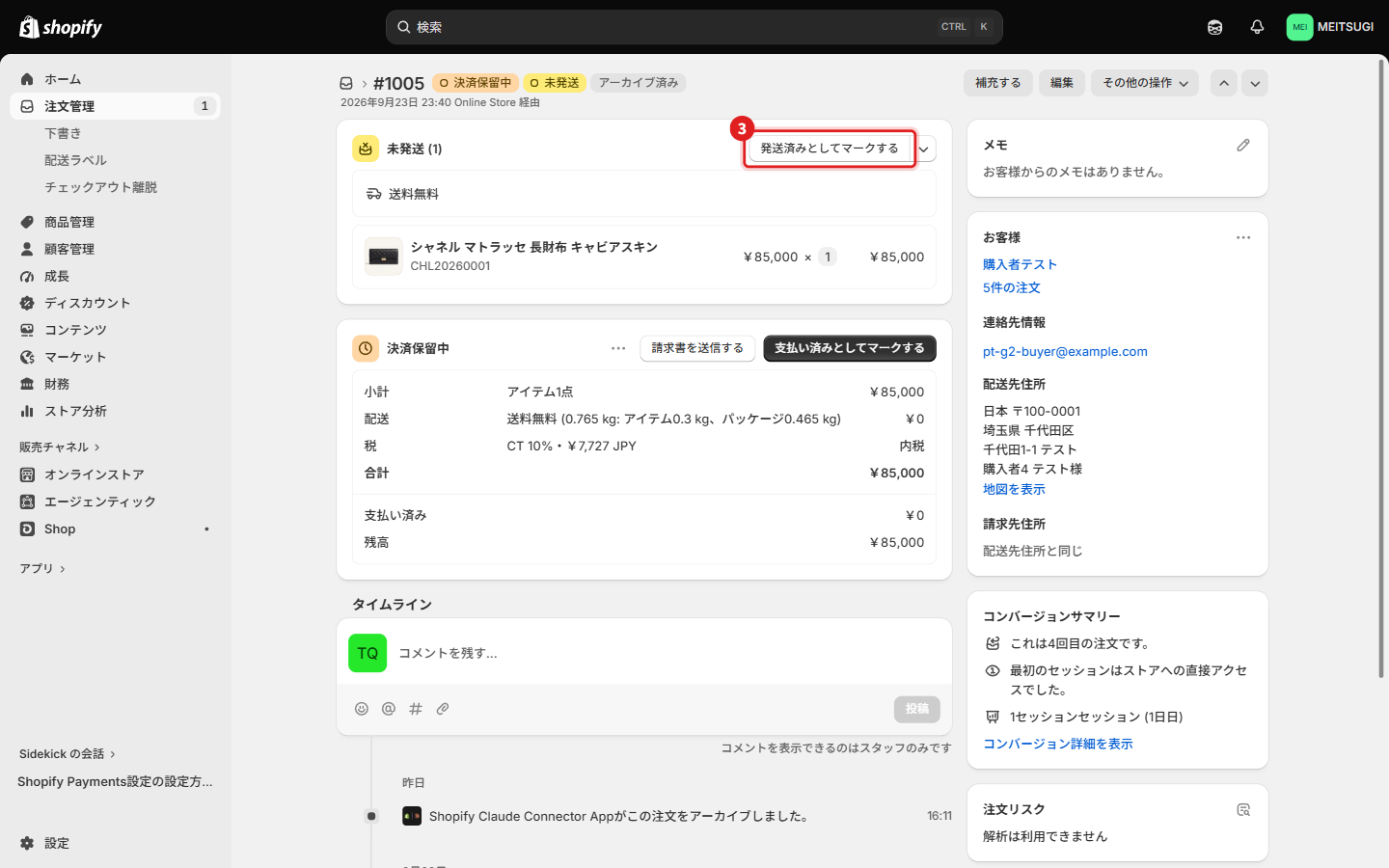Screen dimensions: 1389x868
Task: Click the 決済保留中 clock icon
Action: pos(366,348)
